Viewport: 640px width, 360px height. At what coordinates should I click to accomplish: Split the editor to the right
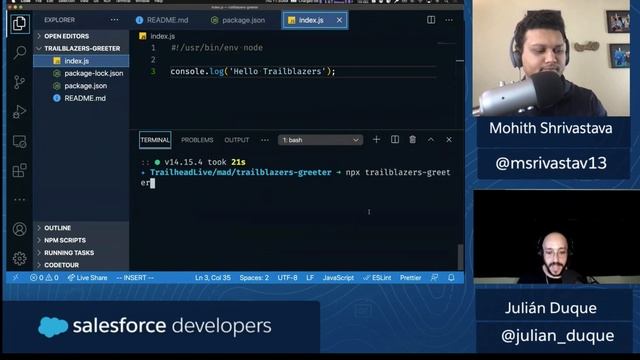click(431, 20)
